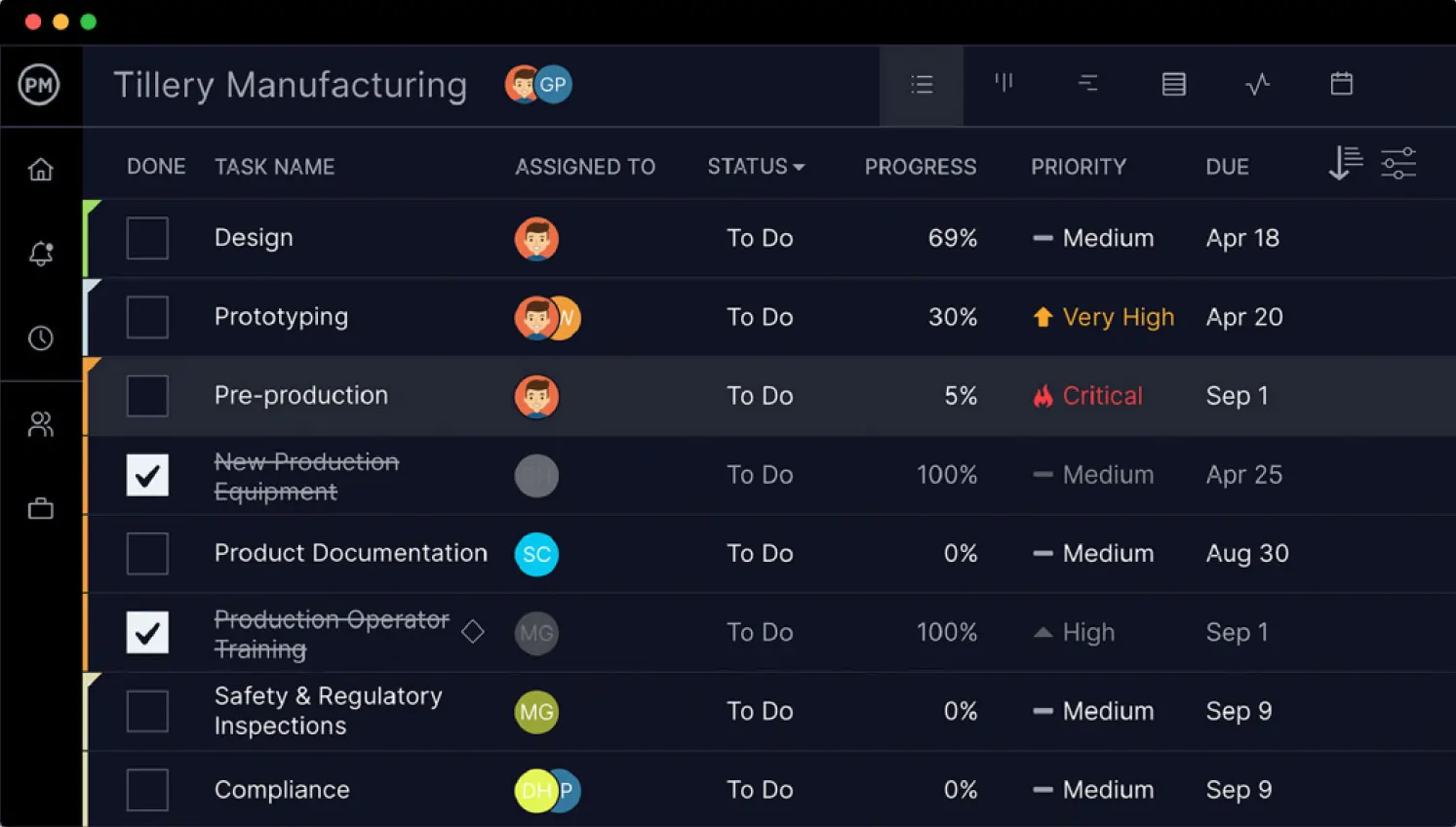The width and height of the screenshot is (1456, 827).
Task: Check Product Documentation done checkbox
Action: (147, 554)
